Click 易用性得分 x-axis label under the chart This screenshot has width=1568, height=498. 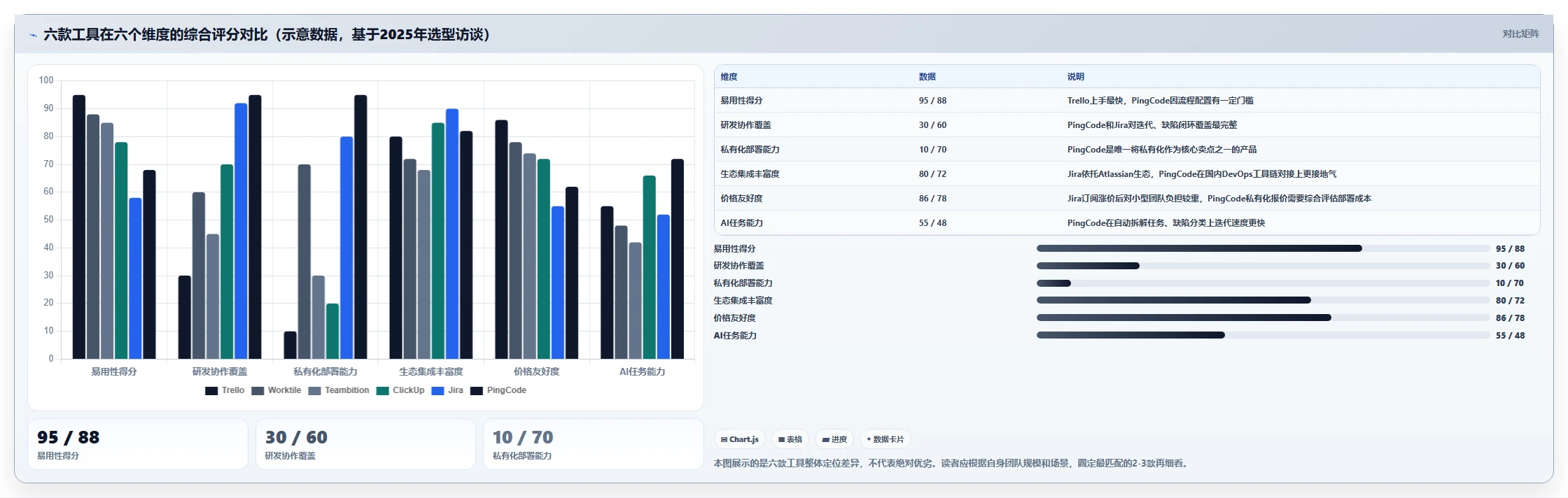(114, 371)
